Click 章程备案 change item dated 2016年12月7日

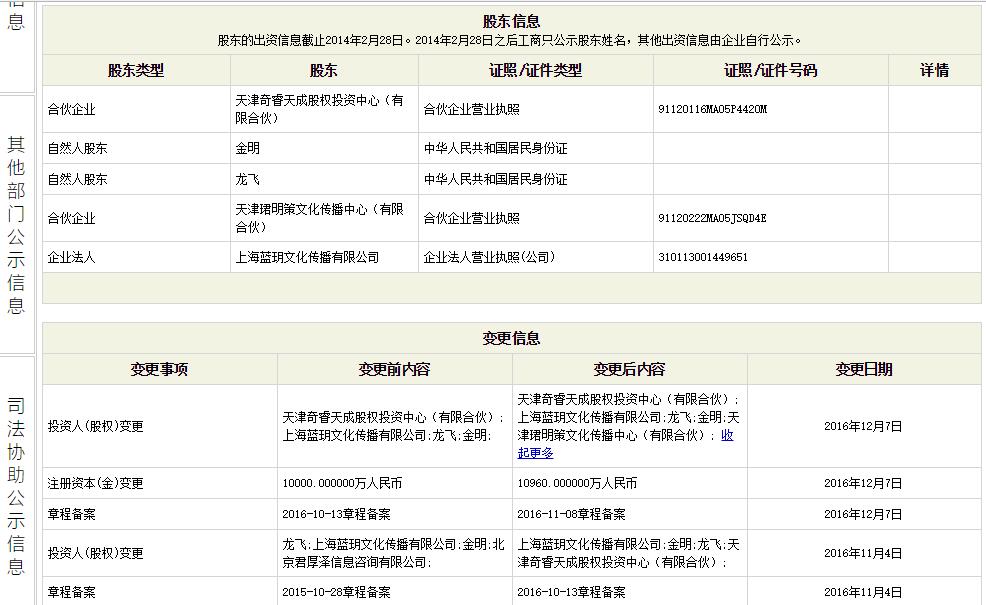72,514
